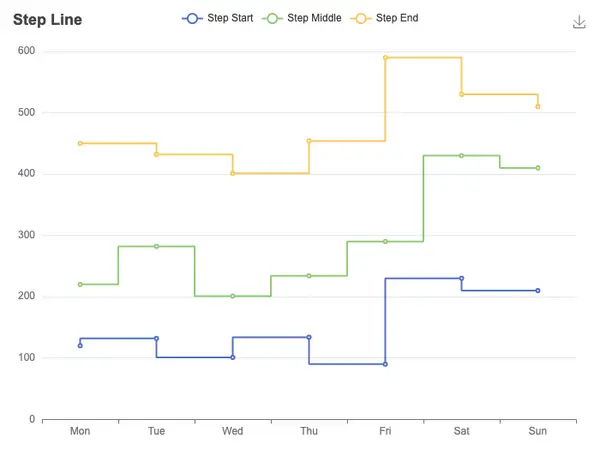The width and height of the screenshot is (600, 450).
Task: Click the blue Step Start legend marker
Action: (192, 18)
